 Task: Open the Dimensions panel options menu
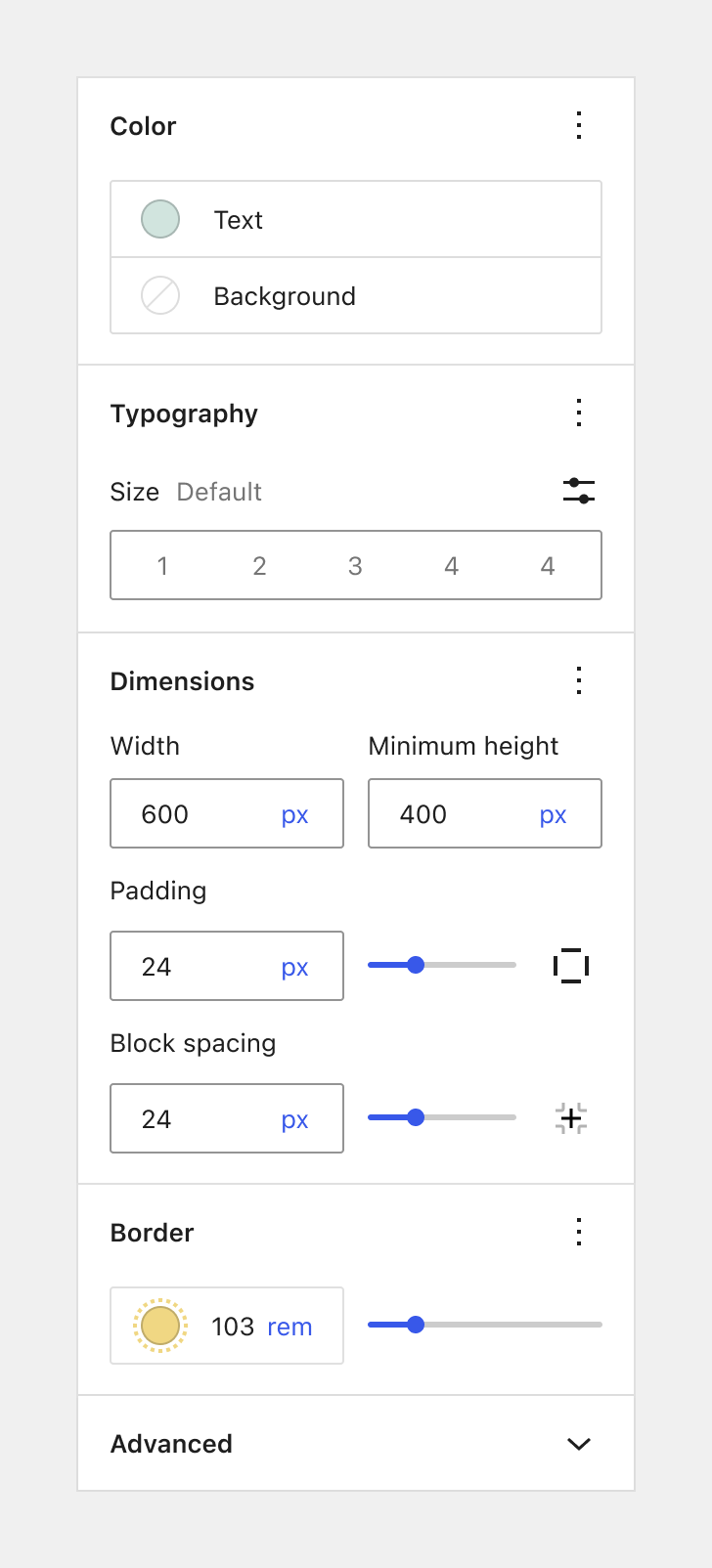click(578, 680)
